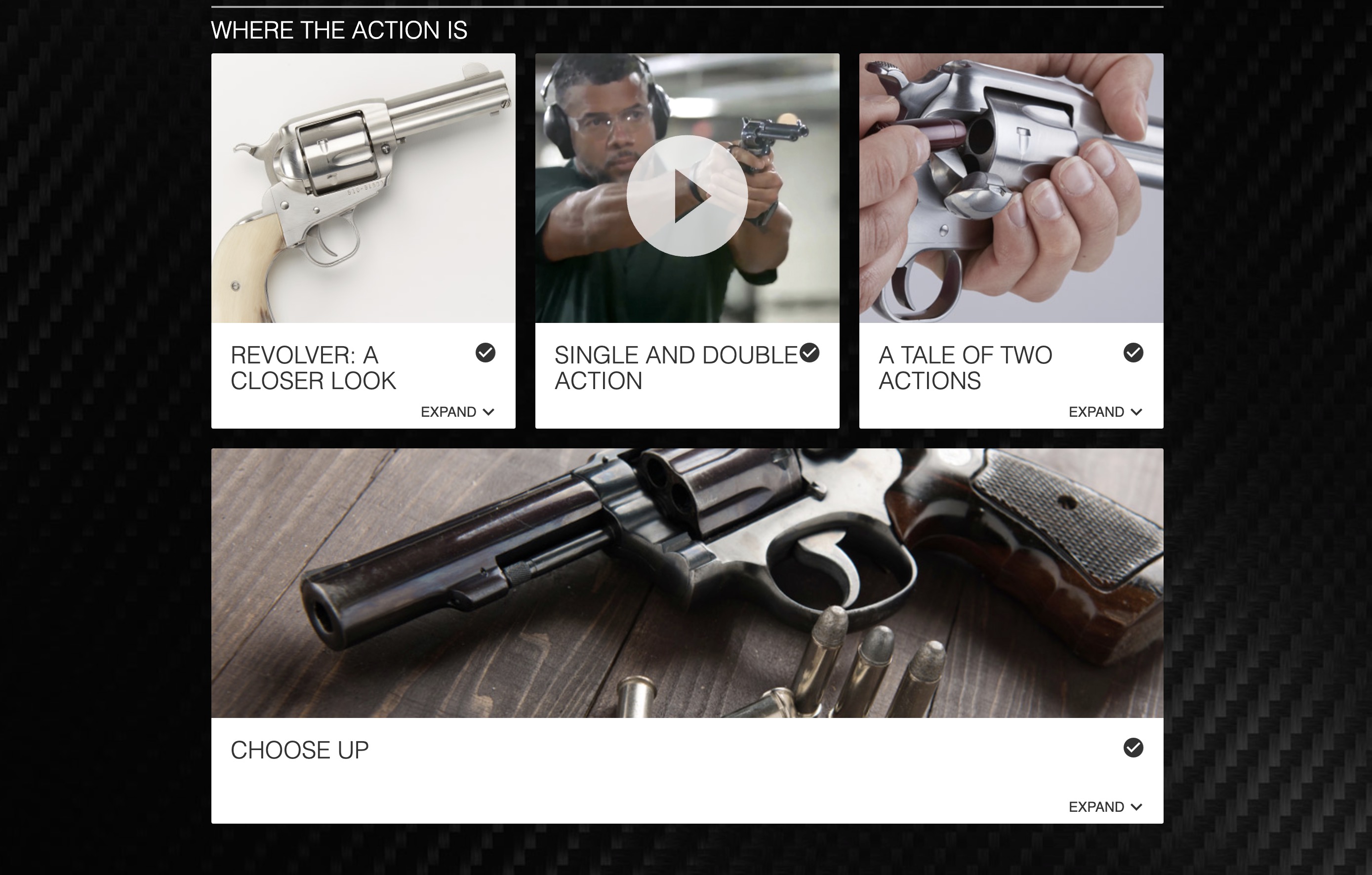Image resolution: width=1372 pixels, height=875 pixels.
Task: Click chevron arrow beside Revolver card EXPAND
Action: tap(488, 412)
